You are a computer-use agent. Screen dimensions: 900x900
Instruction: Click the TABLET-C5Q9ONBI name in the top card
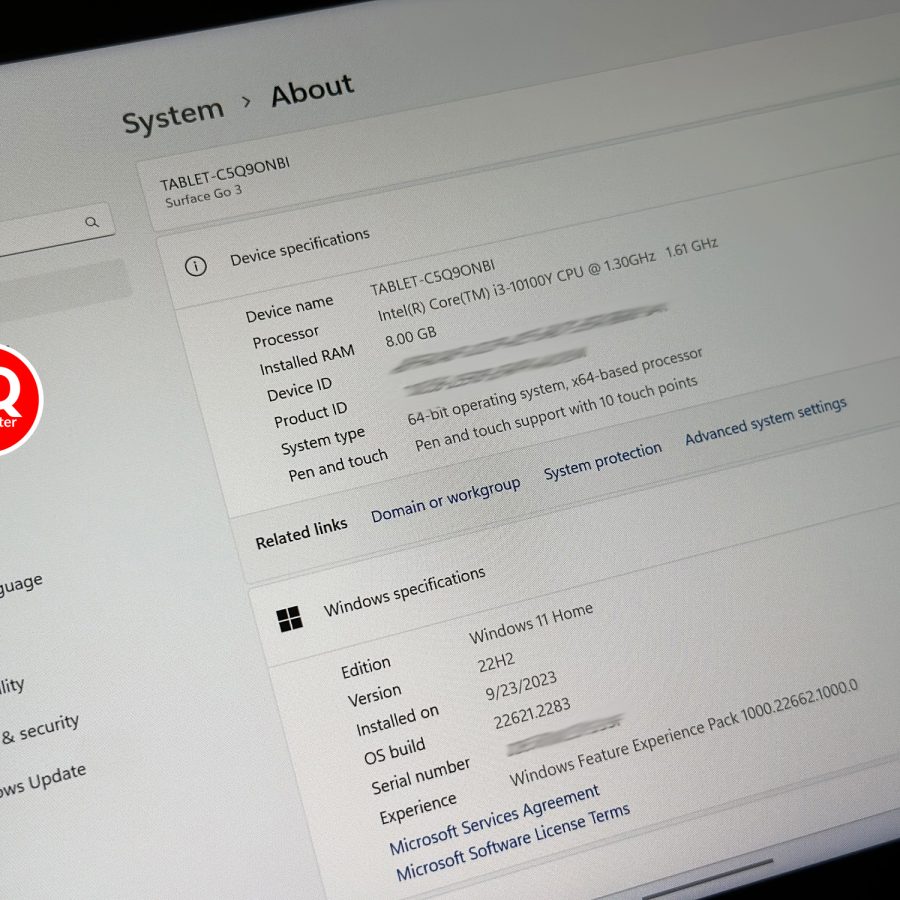click(224, 174)
